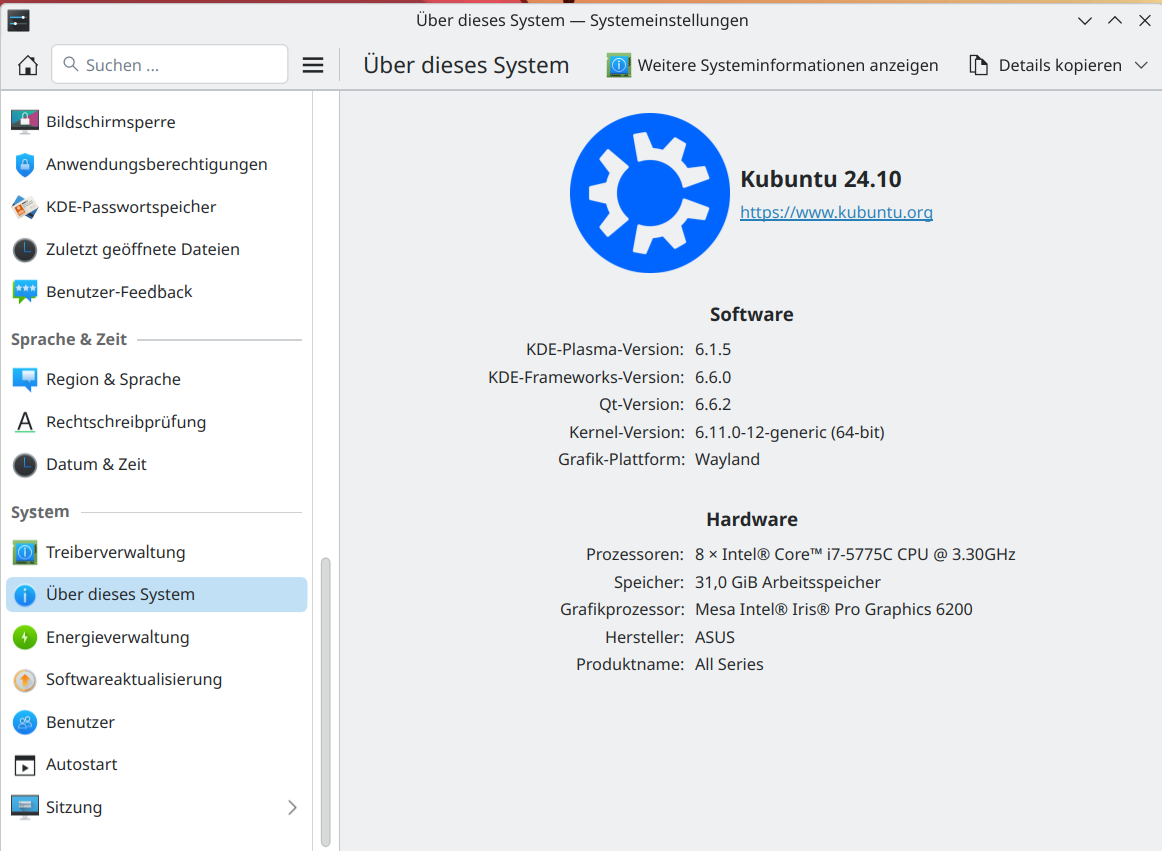Go to Benutzer settings

[x=156, y=722]
